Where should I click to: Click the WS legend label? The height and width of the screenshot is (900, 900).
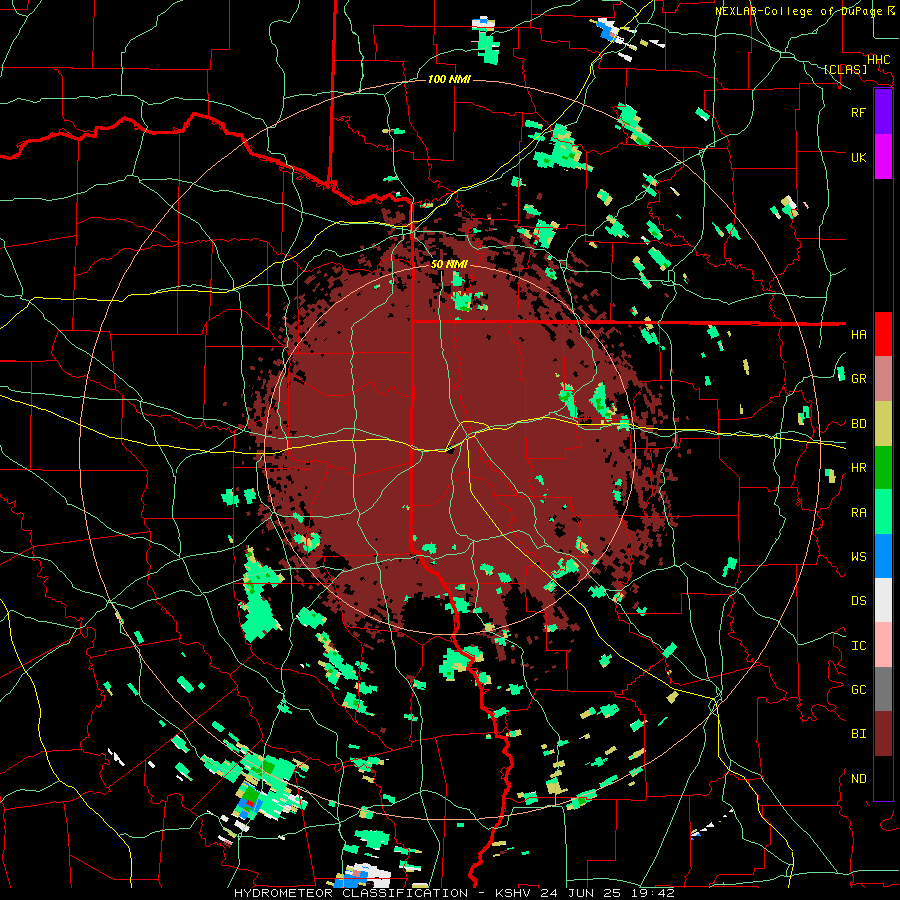point(859,557)
